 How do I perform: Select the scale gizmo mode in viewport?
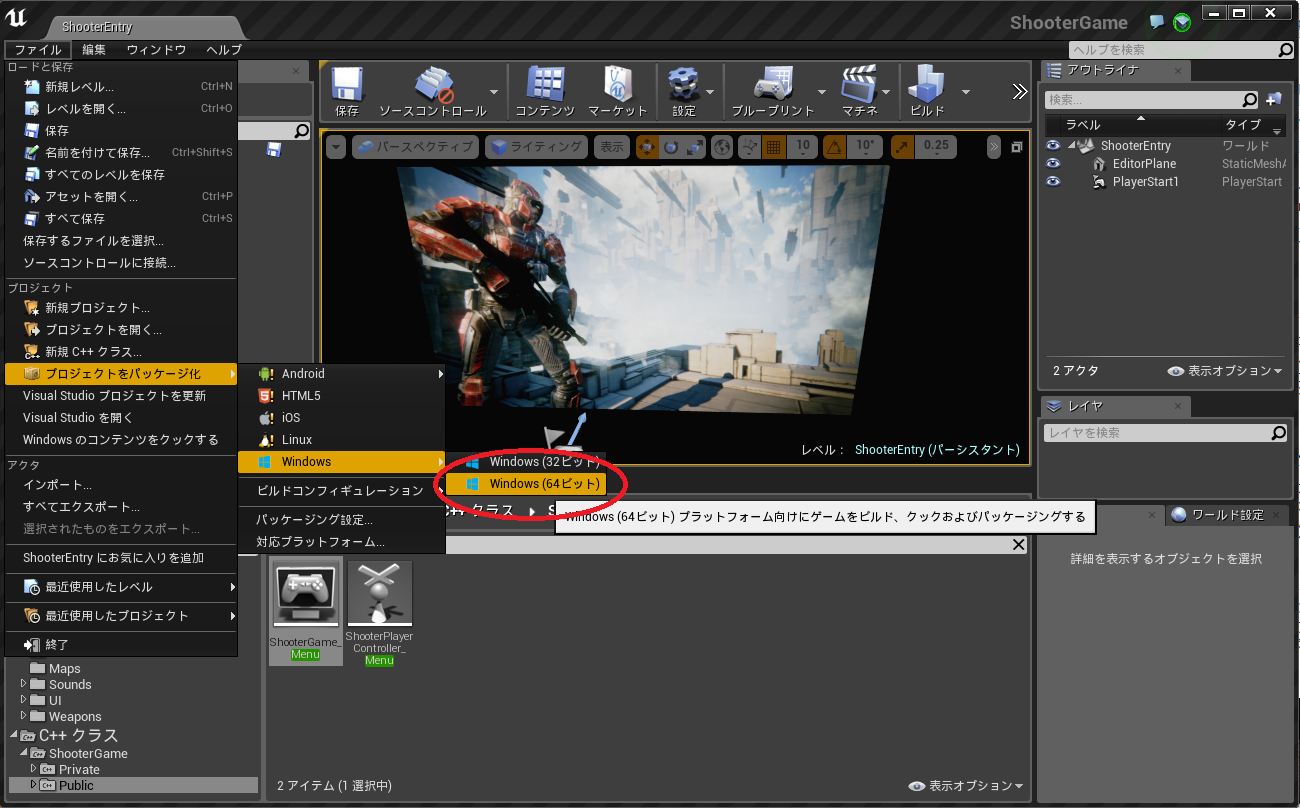pos(694,147)
